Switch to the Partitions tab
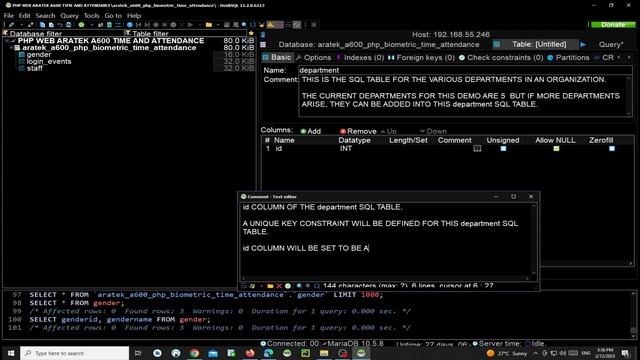 [x=568, y=58]
